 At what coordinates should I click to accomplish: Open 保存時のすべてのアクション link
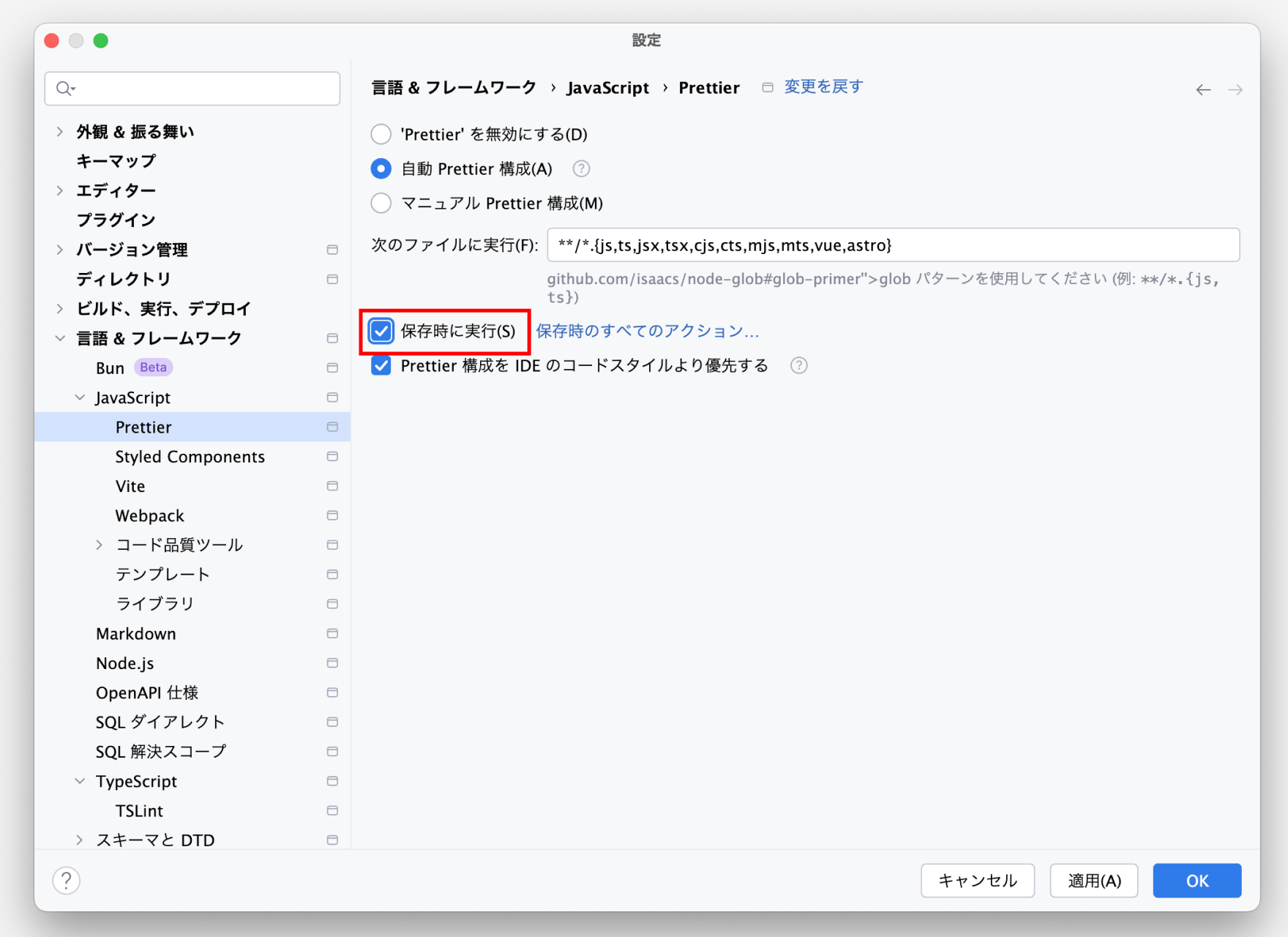point(647,331)
